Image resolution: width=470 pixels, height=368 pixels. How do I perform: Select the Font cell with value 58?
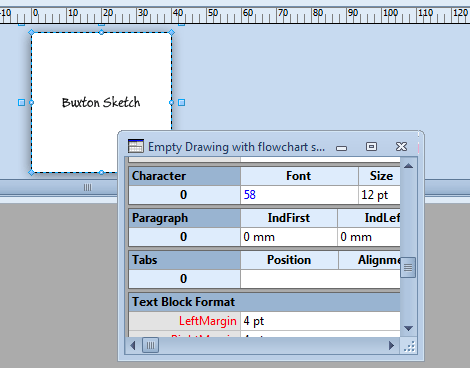pyautogui.click(x=299, y=195)
